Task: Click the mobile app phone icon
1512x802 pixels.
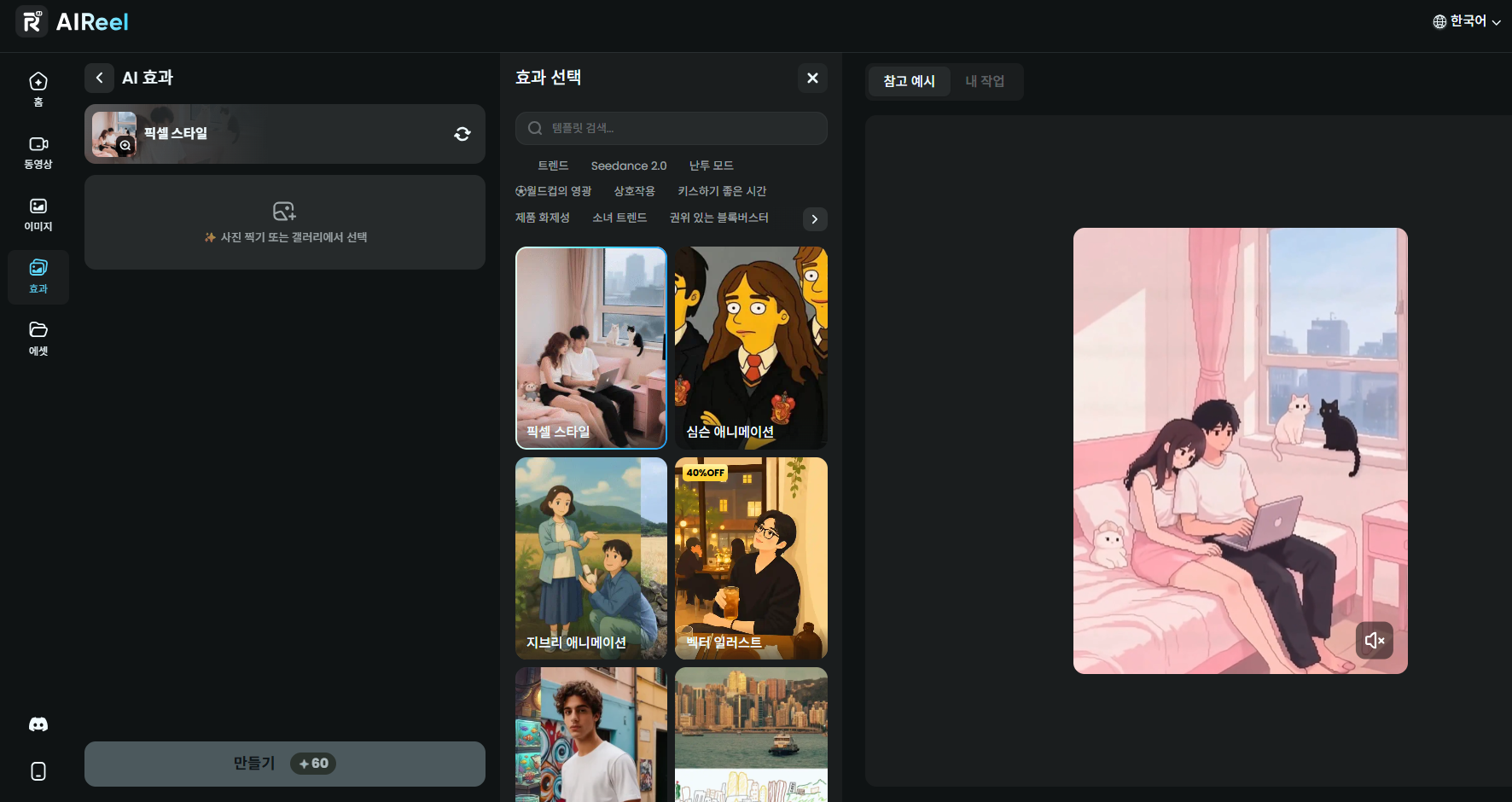Action: [38, 771]
